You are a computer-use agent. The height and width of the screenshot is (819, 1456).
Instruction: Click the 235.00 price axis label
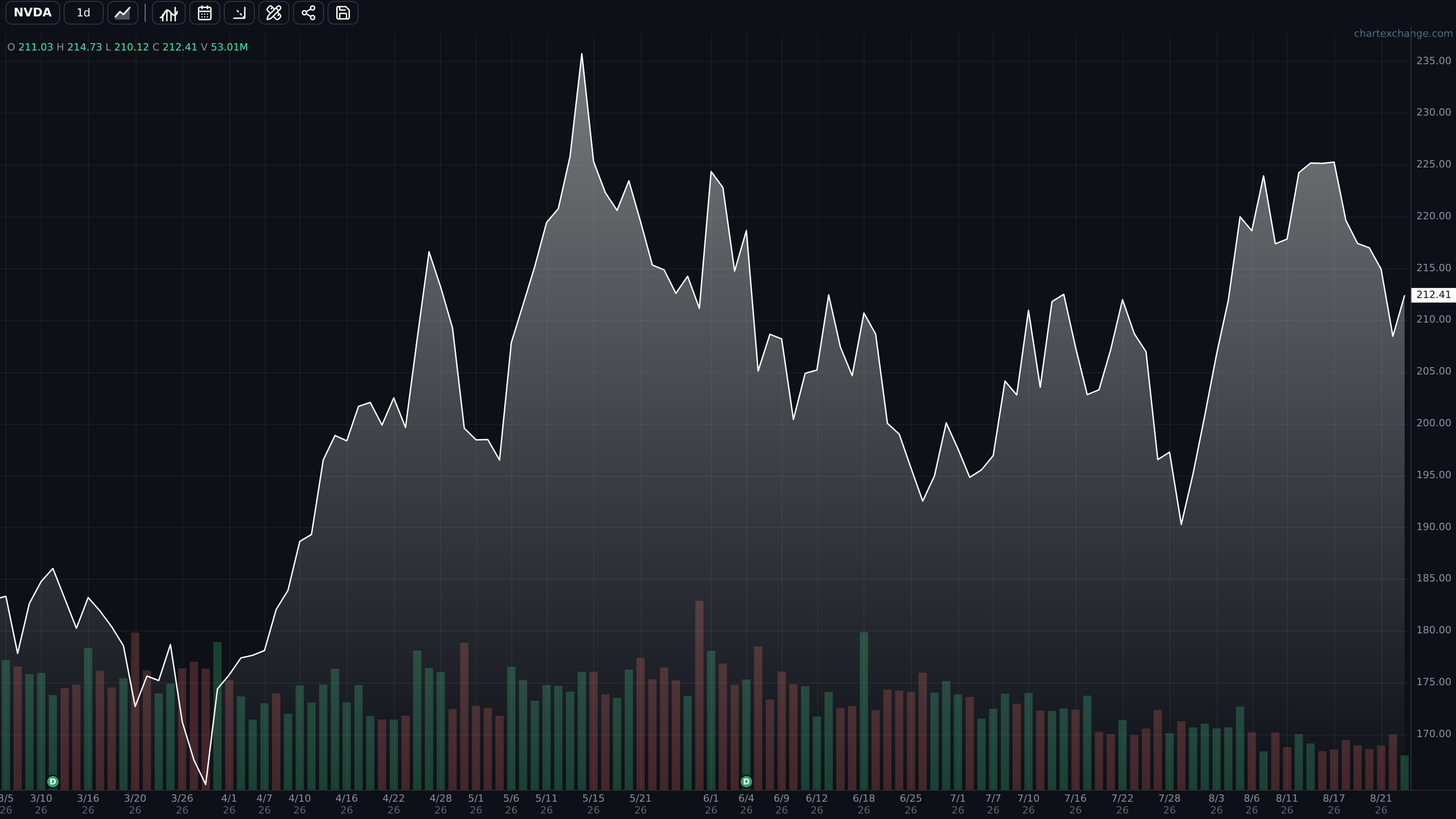(x=1433, y=61)
